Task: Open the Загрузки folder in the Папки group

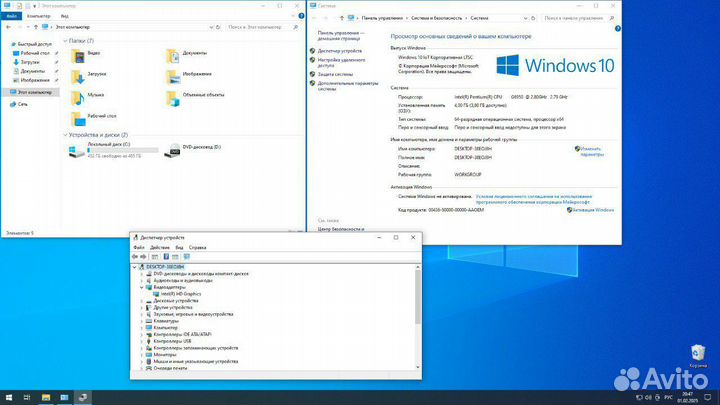Action: tap(89, 76)
